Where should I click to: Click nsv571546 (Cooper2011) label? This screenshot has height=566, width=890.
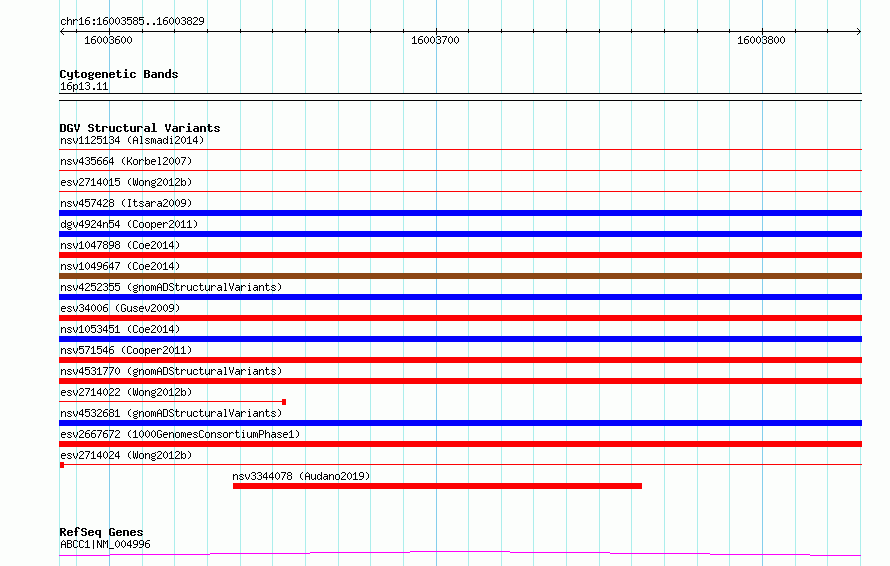tap(126, 350)
